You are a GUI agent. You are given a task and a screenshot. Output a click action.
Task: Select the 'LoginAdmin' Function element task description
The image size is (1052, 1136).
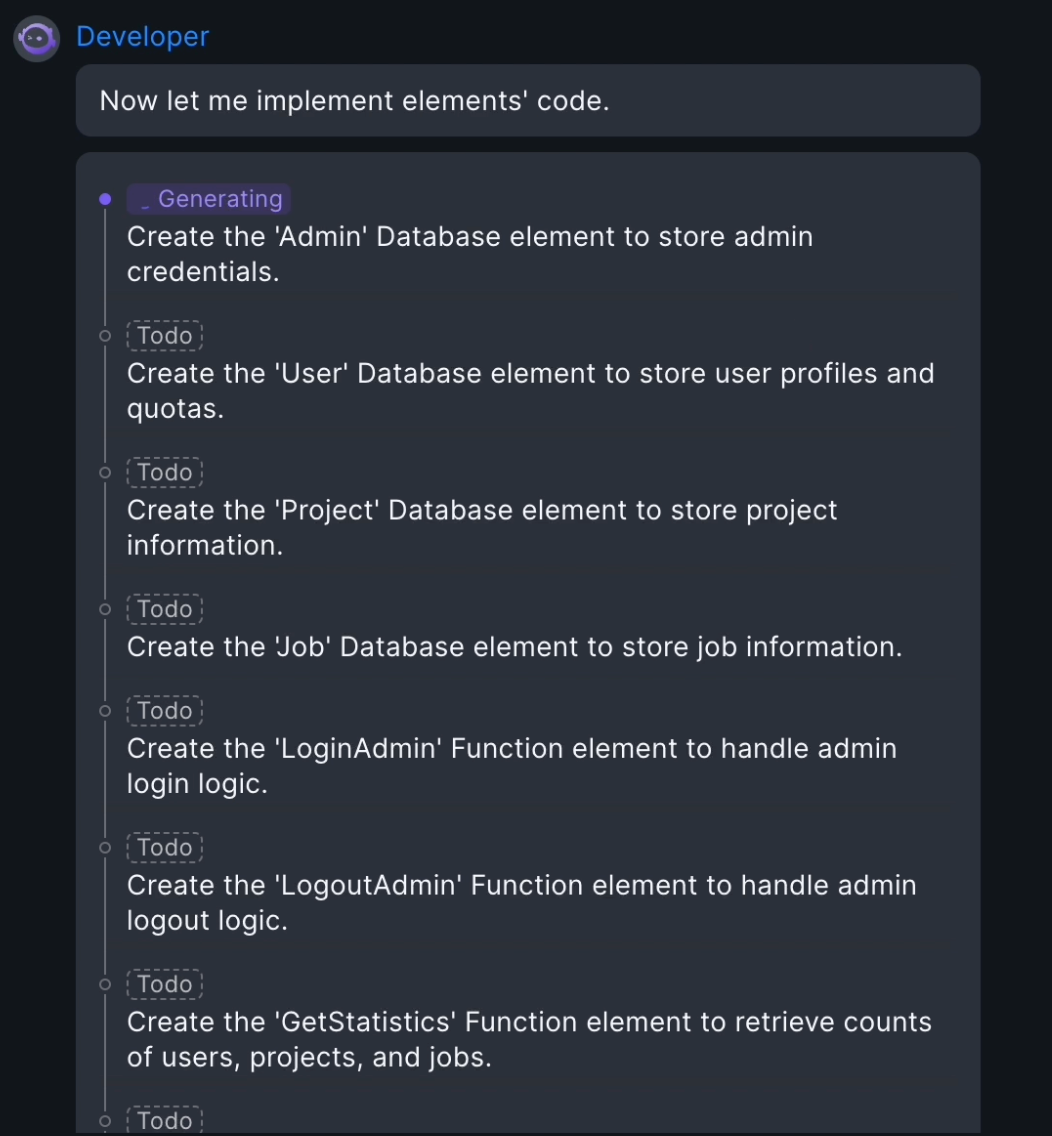[511, 766]
